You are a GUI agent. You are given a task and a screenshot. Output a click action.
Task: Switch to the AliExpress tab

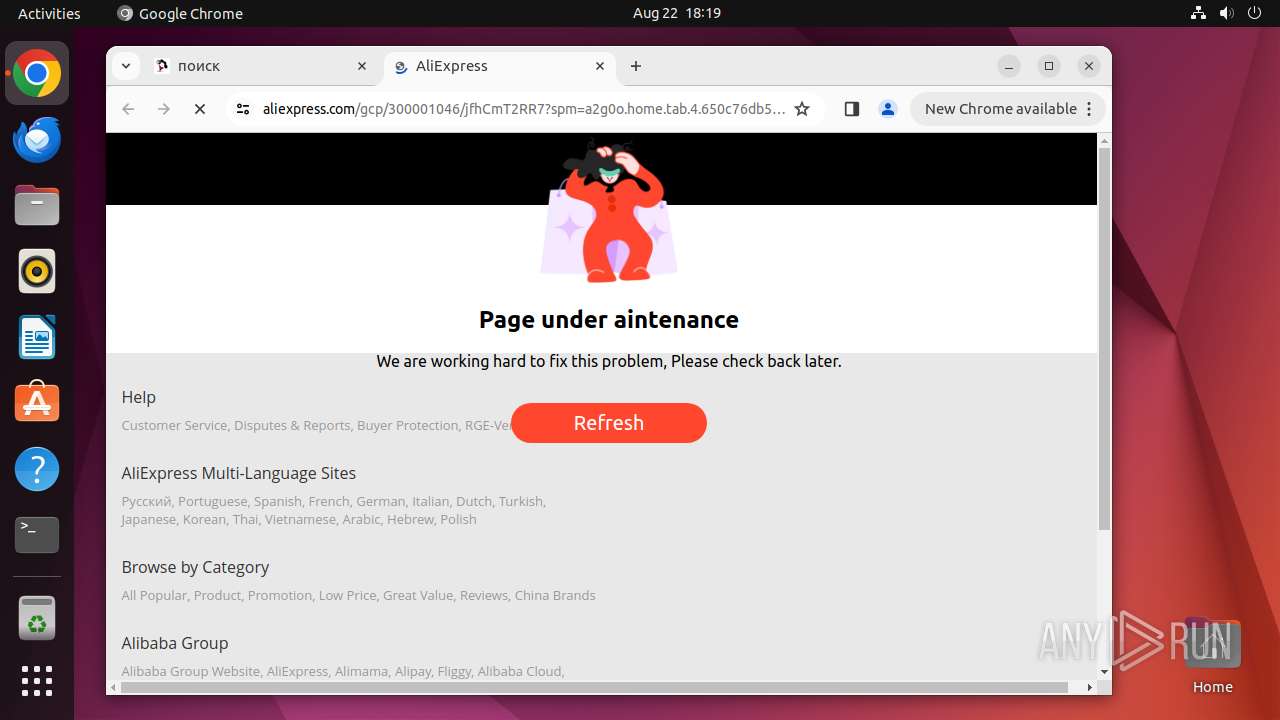[x=499, y=66]
